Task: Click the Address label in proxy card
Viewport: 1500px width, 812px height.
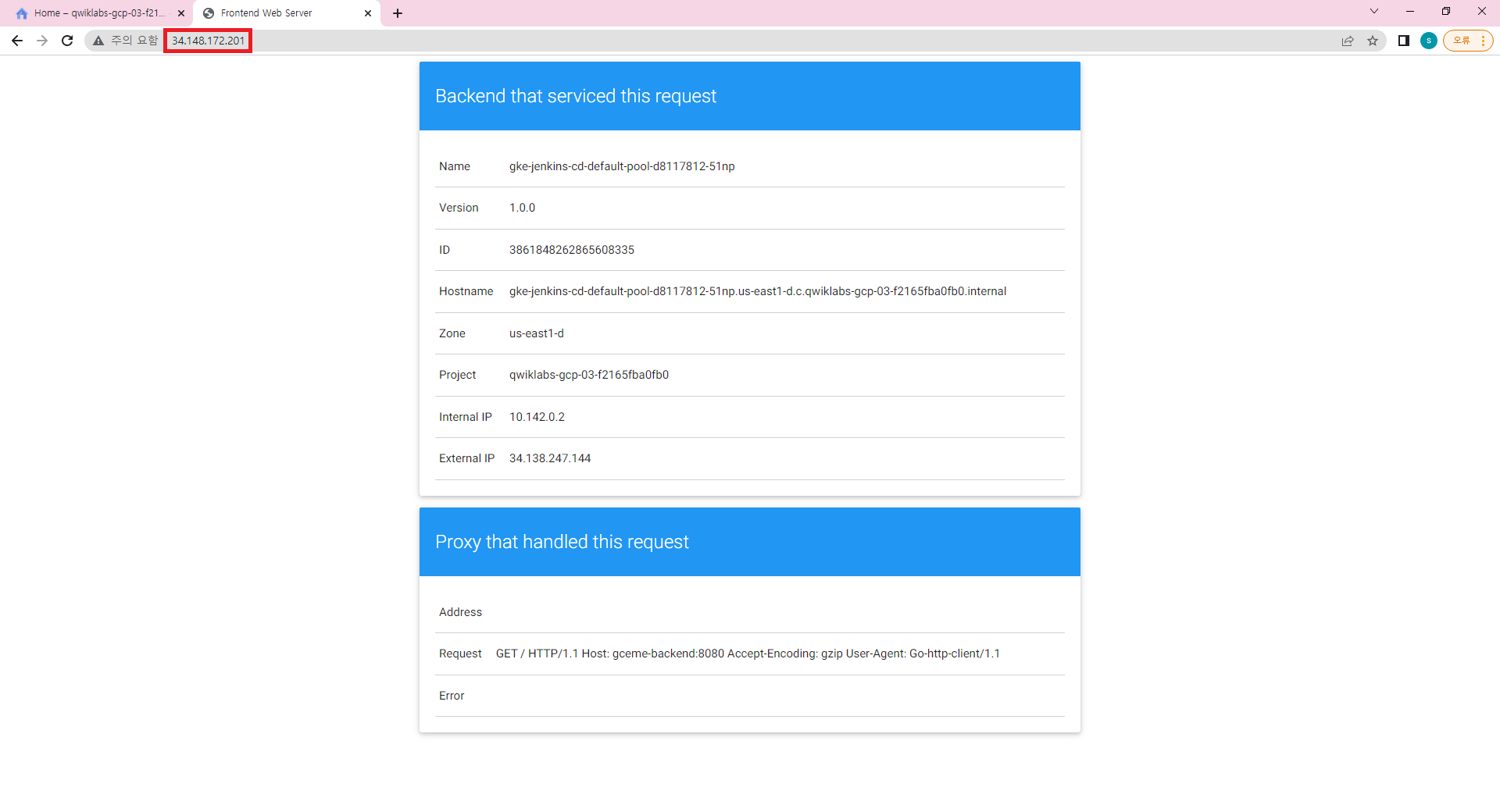Action: 460,612
